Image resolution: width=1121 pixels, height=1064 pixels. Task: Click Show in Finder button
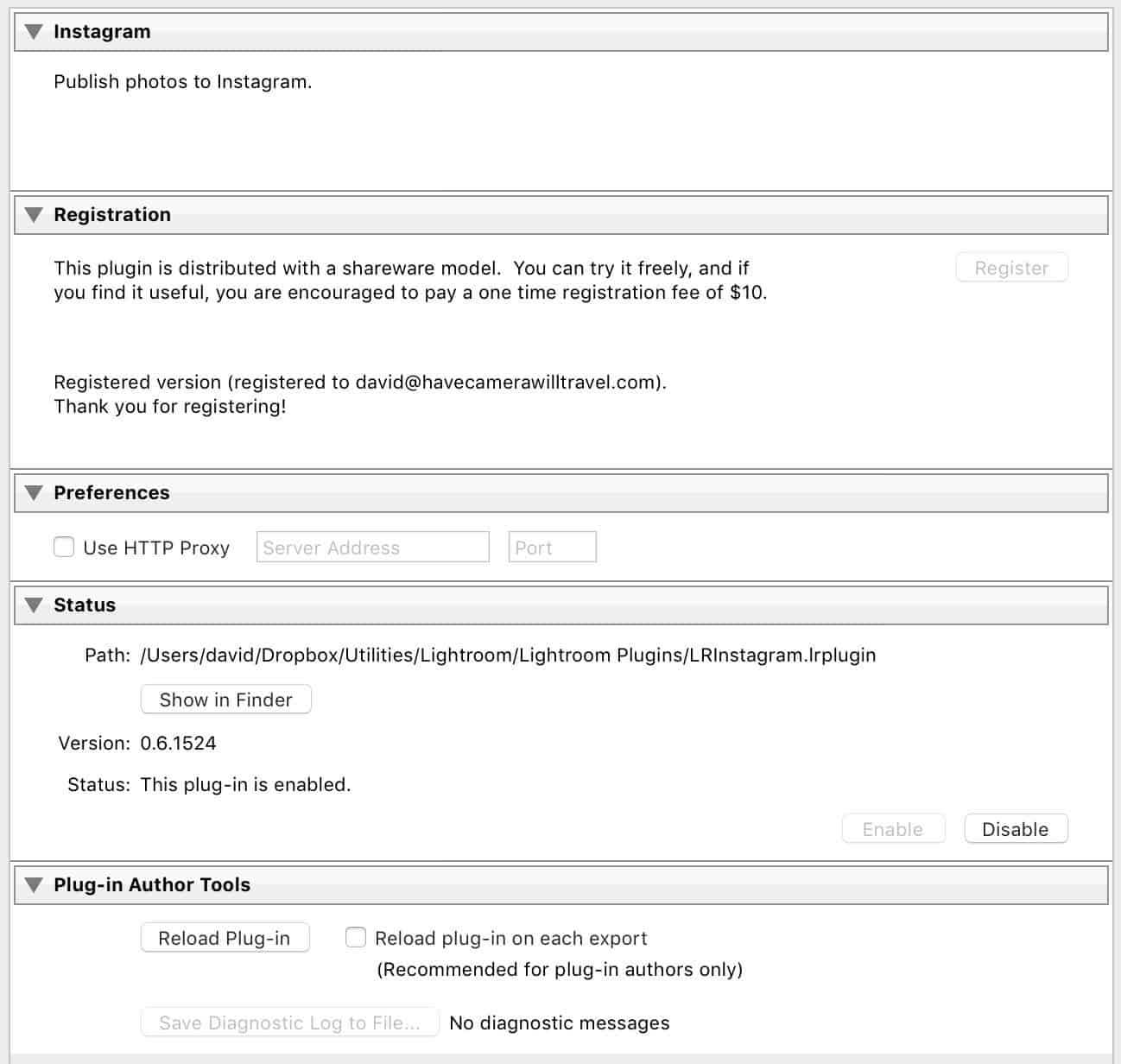coord(226,700)
